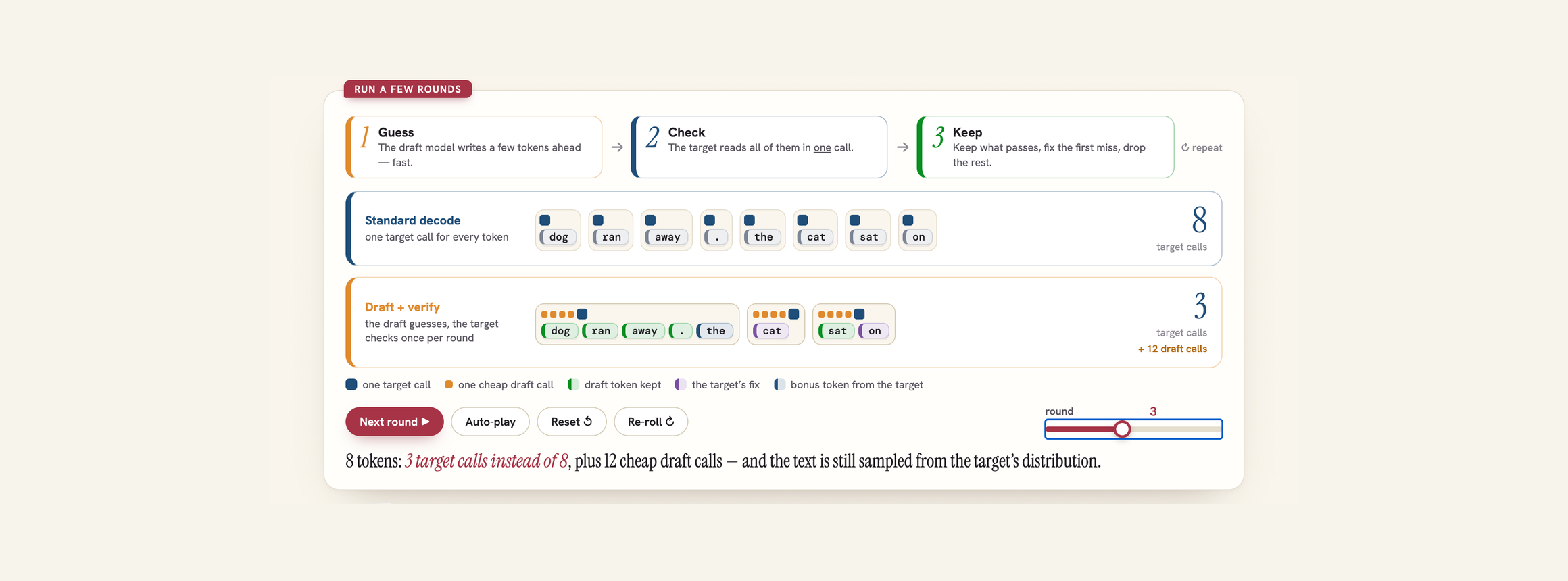Viewport: 1568px width, 581px height.
Task: Click the 'the target's fix' legend swatch
Action: pyautogui.click(x=681, y=384)
